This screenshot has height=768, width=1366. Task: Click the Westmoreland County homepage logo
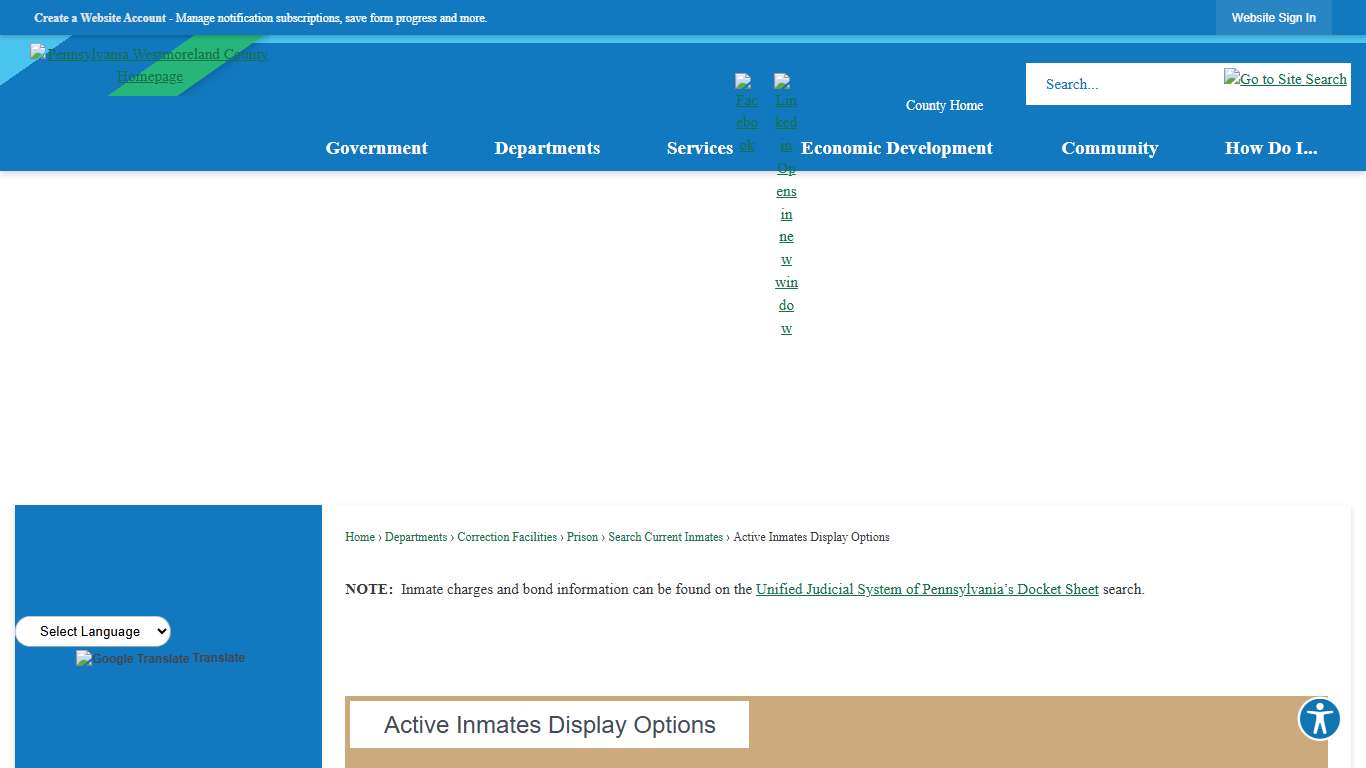tap(150, 65)
